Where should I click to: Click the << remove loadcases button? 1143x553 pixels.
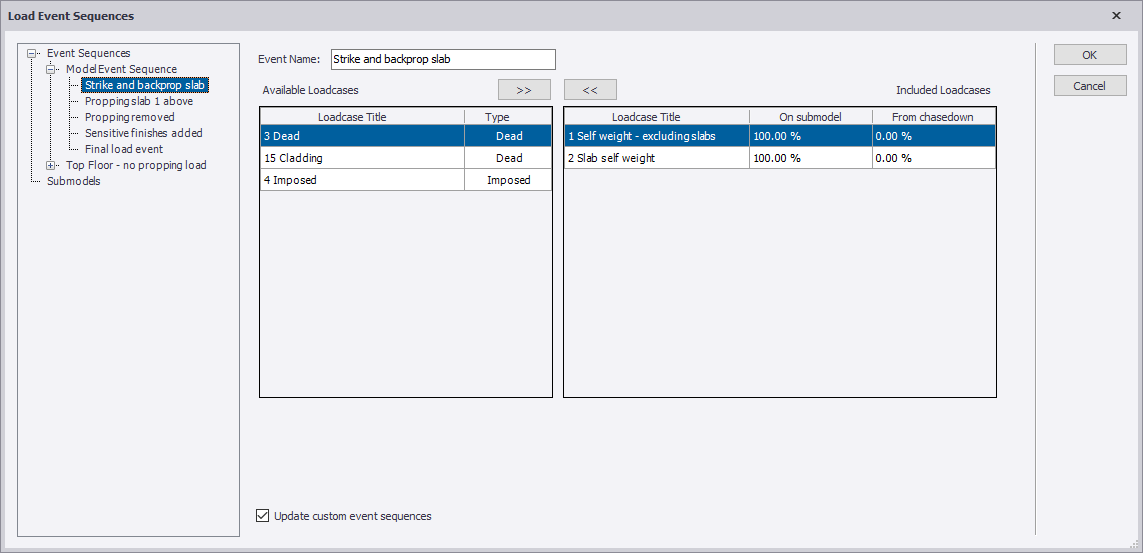pyautogui.click(x=590, y=90)
